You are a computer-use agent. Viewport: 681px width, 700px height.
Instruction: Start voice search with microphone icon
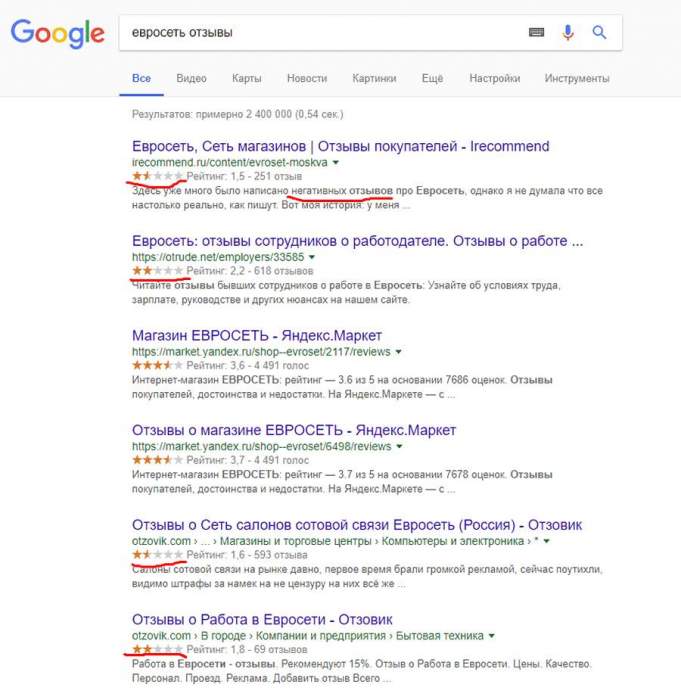click(x=568, y=33)
